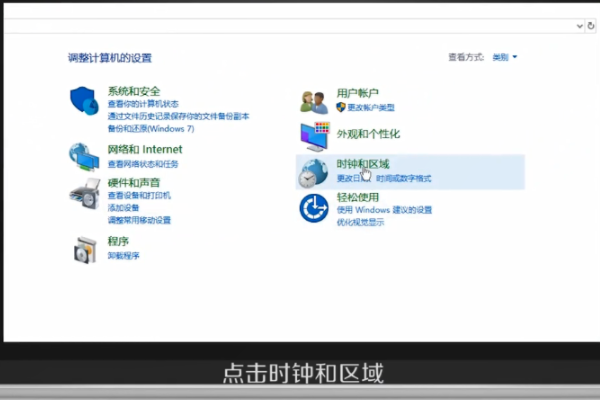
Task: Click the 卸载程序 link
Action: [123, 256]
